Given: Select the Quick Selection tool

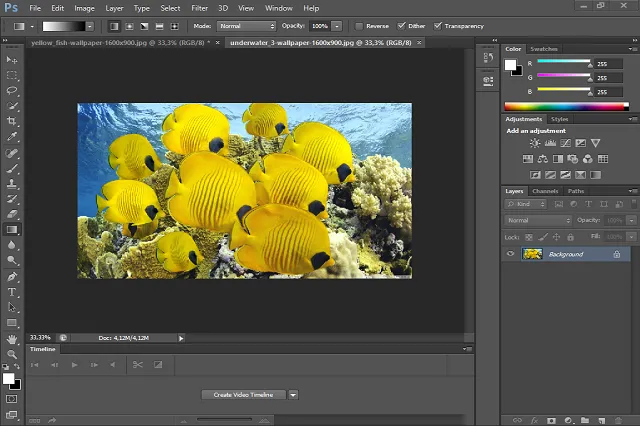Looking at the screenshot, I should pos(11,106).
